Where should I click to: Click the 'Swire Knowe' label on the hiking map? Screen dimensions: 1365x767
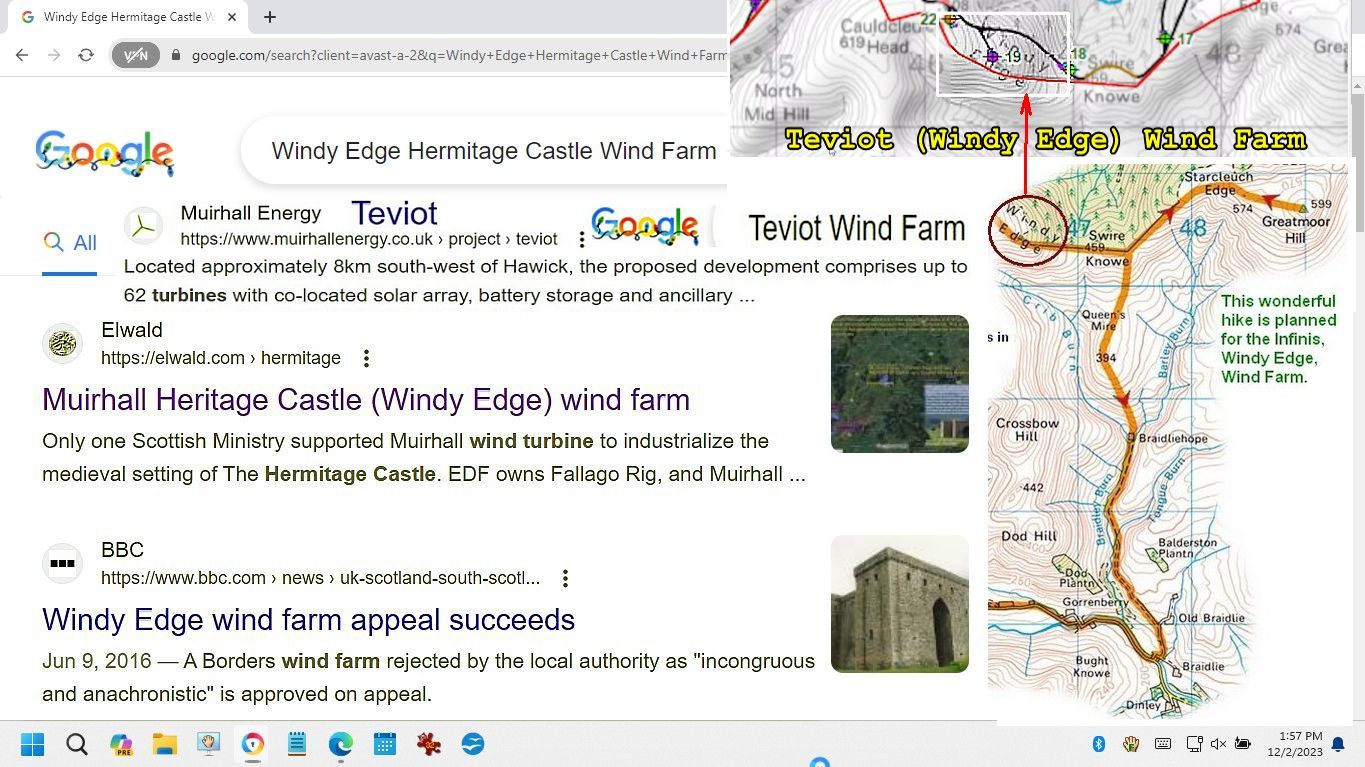[x=1107, y=249]
